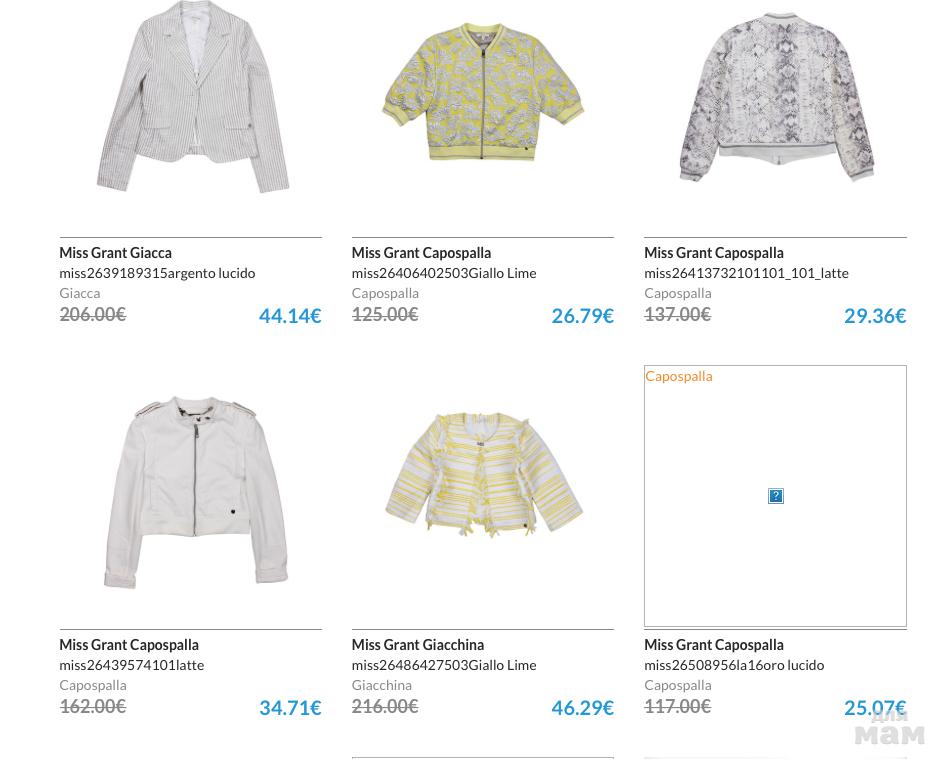This screenshot has height=759, width=940.
Task: Click the 29.36€ sale price
Action: point(875,315)
